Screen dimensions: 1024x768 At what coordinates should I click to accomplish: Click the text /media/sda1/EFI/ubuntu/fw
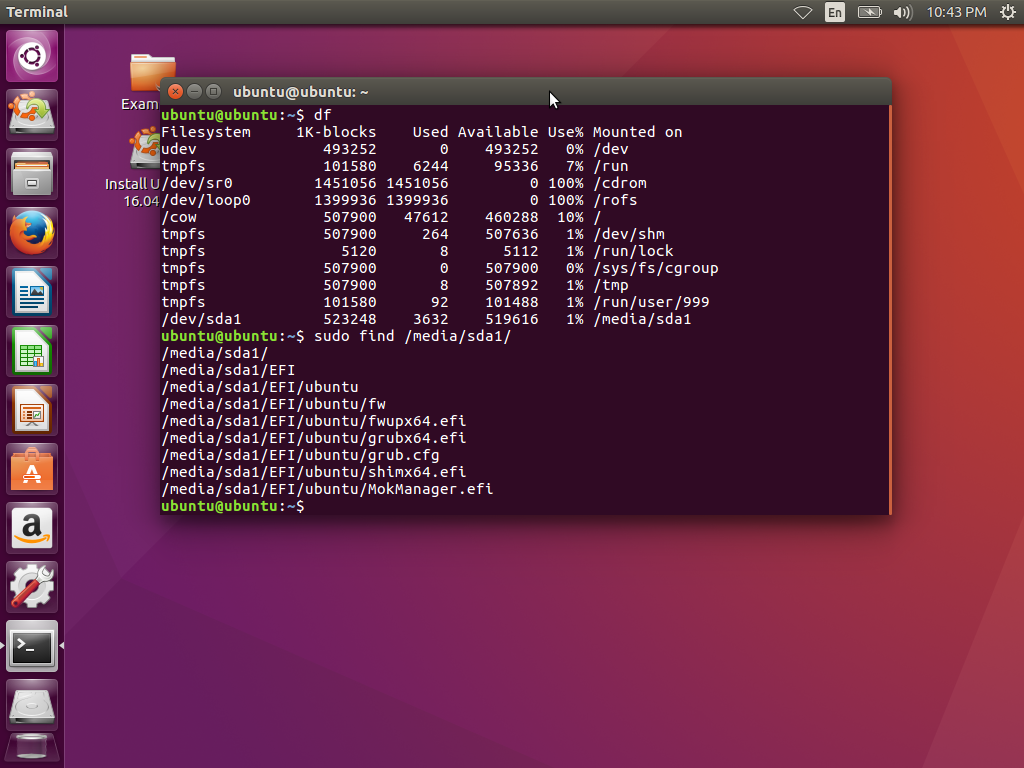pos(274,404)
